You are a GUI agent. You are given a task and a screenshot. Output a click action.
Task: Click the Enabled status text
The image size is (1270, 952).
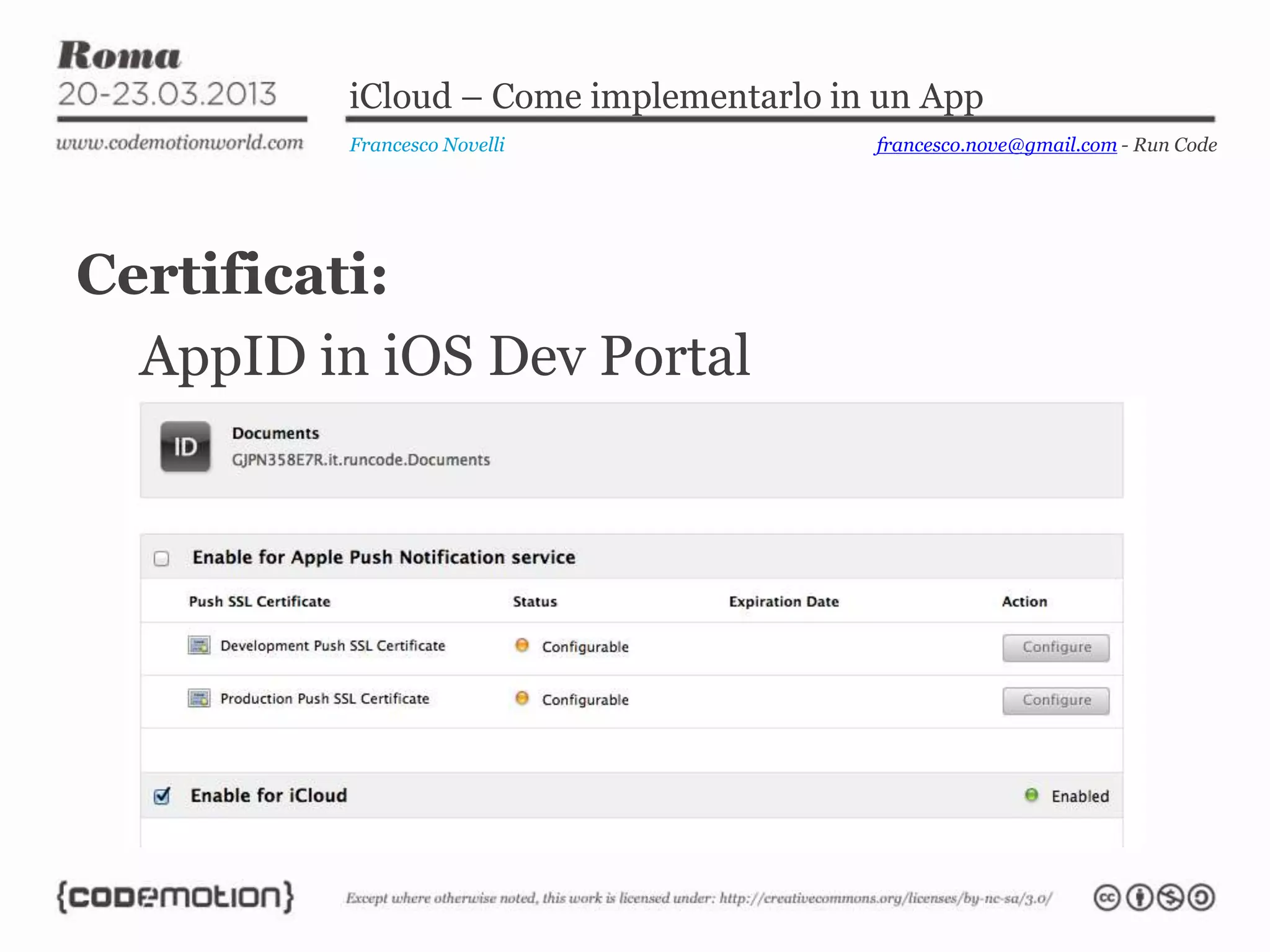pyautogui.click(x=1080, y=796)
